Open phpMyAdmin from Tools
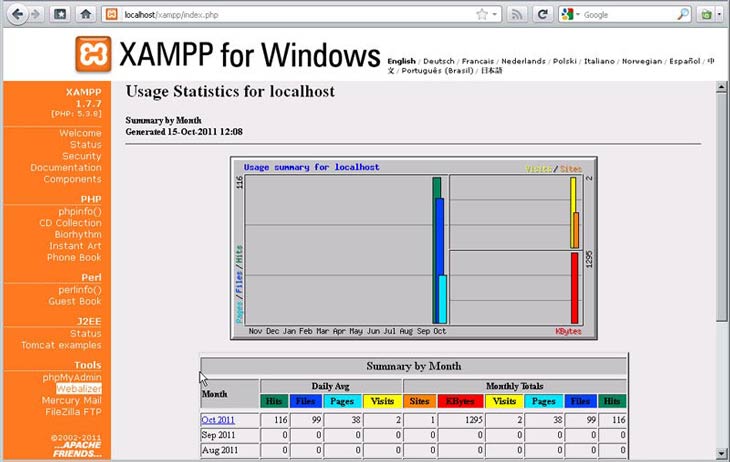The width and height of the screenshot is (730, 462). click(x=72, y=377)
